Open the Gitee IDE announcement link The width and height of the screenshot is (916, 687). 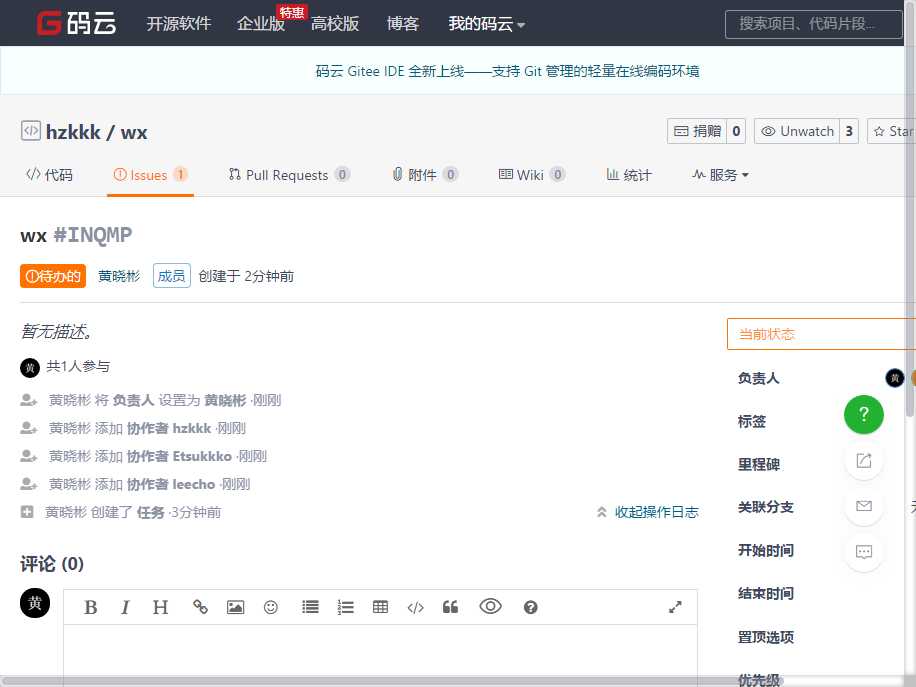tap(507, 71)
